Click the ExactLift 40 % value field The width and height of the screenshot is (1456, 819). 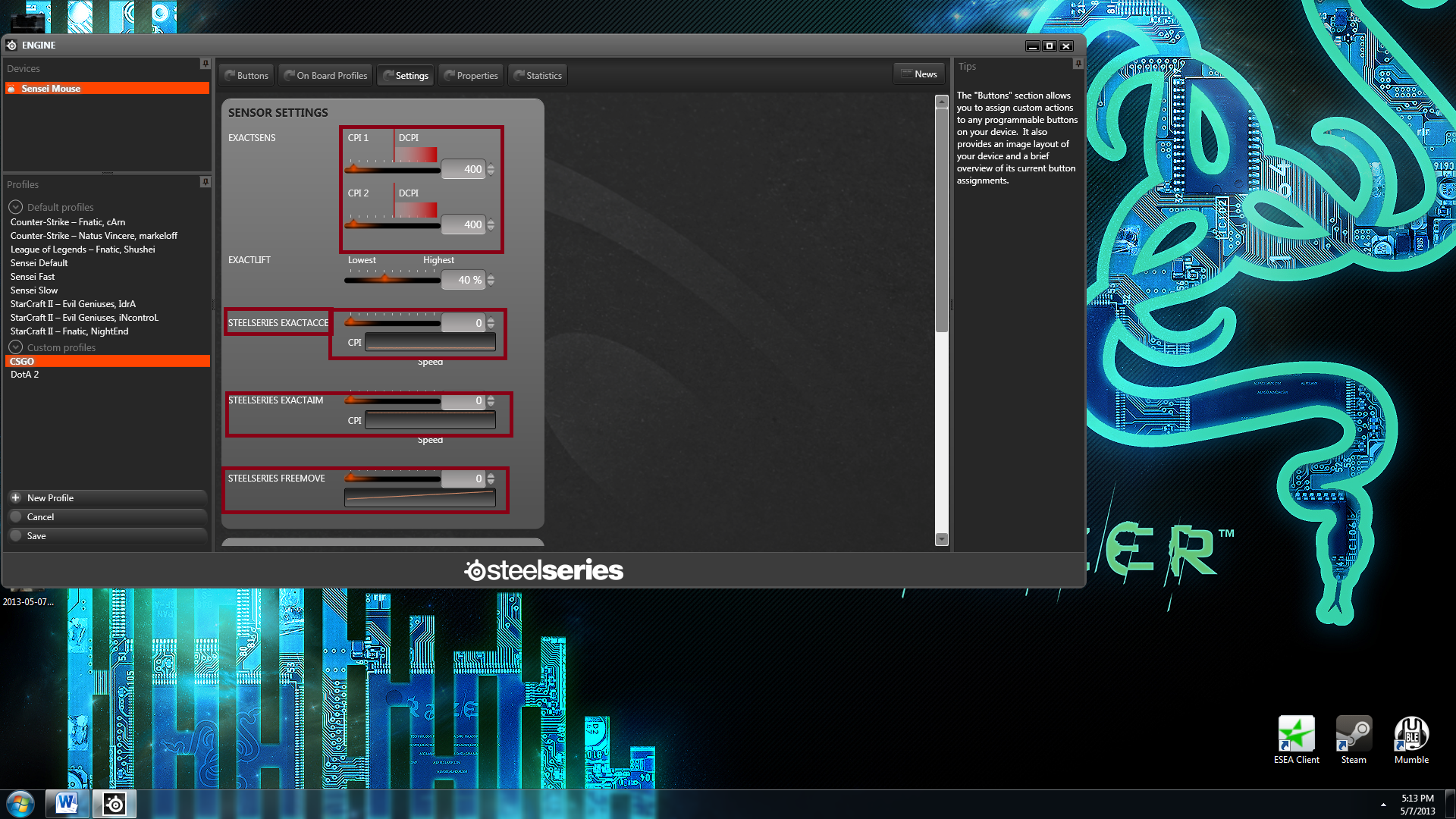pyautogui.click(x=464, y=280)
